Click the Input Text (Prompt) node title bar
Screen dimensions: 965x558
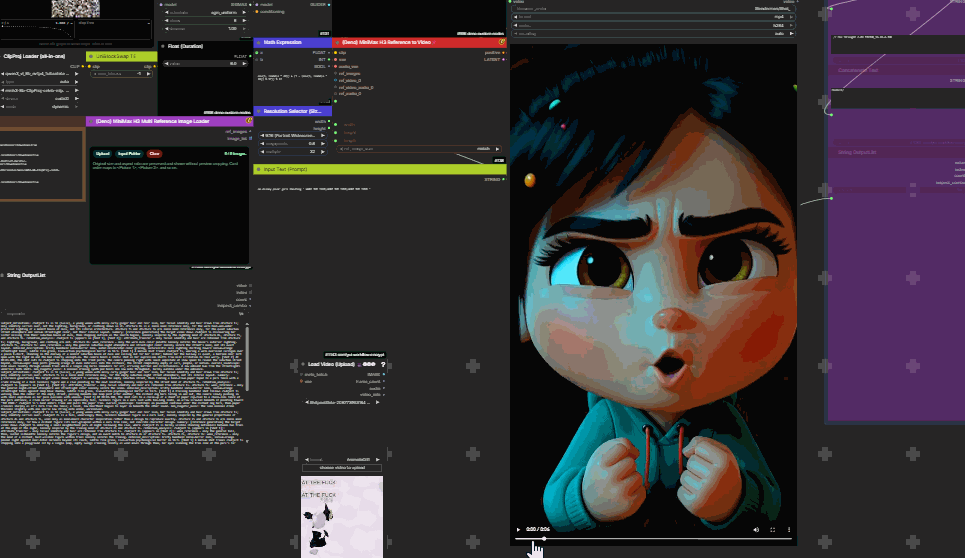380,169
